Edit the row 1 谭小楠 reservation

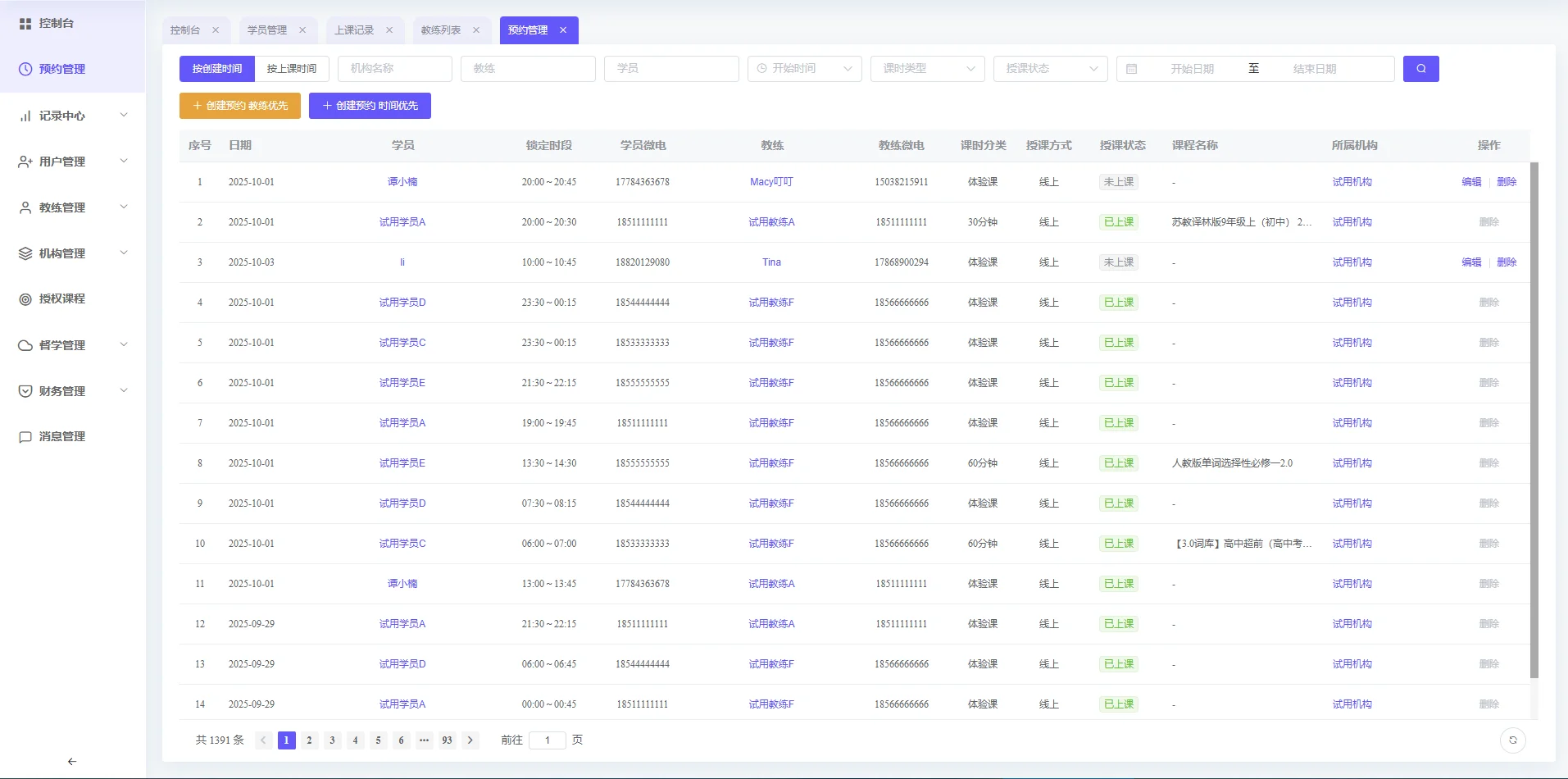pyautogui.click(x=1471, y=182)
